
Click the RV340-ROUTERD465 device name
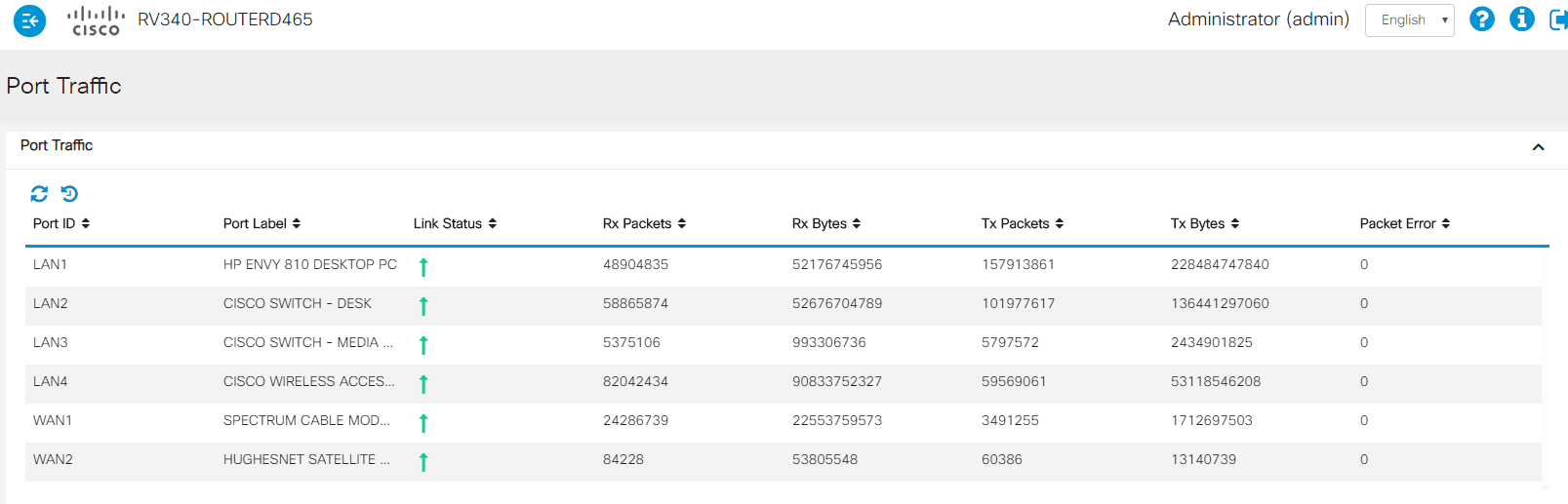point(225,19)
